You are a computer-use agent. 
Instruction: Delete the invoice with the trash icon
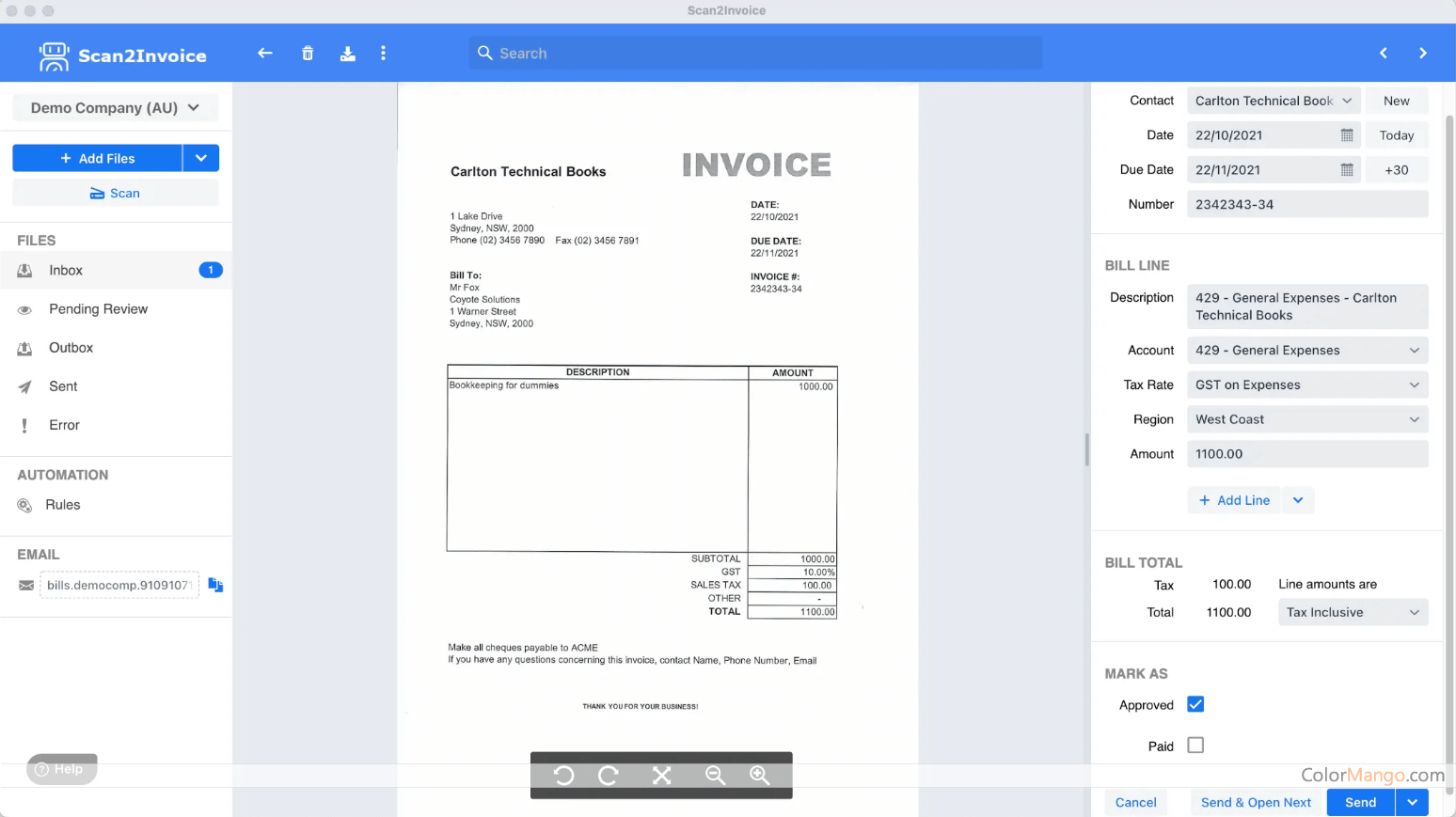pos(308,54)
